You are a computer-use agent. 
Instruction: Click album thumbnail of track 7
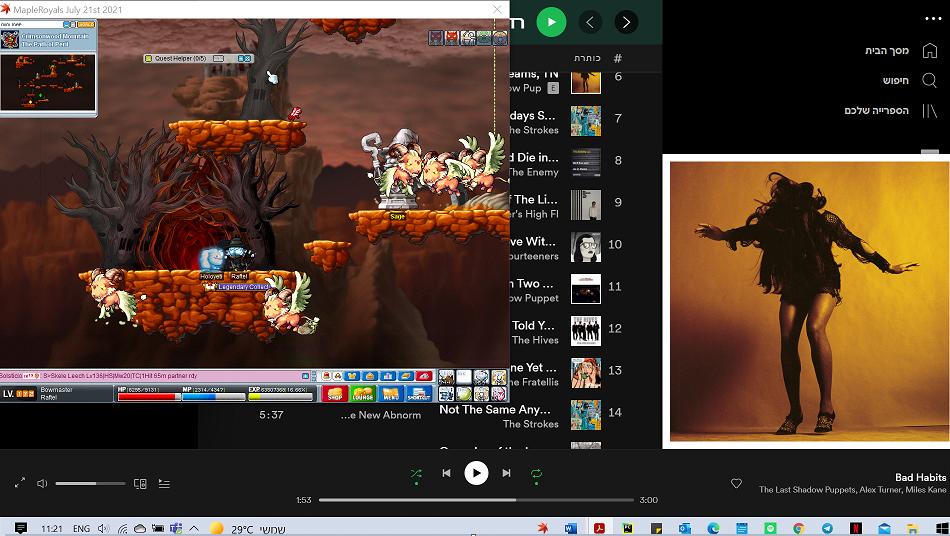tap(586, 121)
